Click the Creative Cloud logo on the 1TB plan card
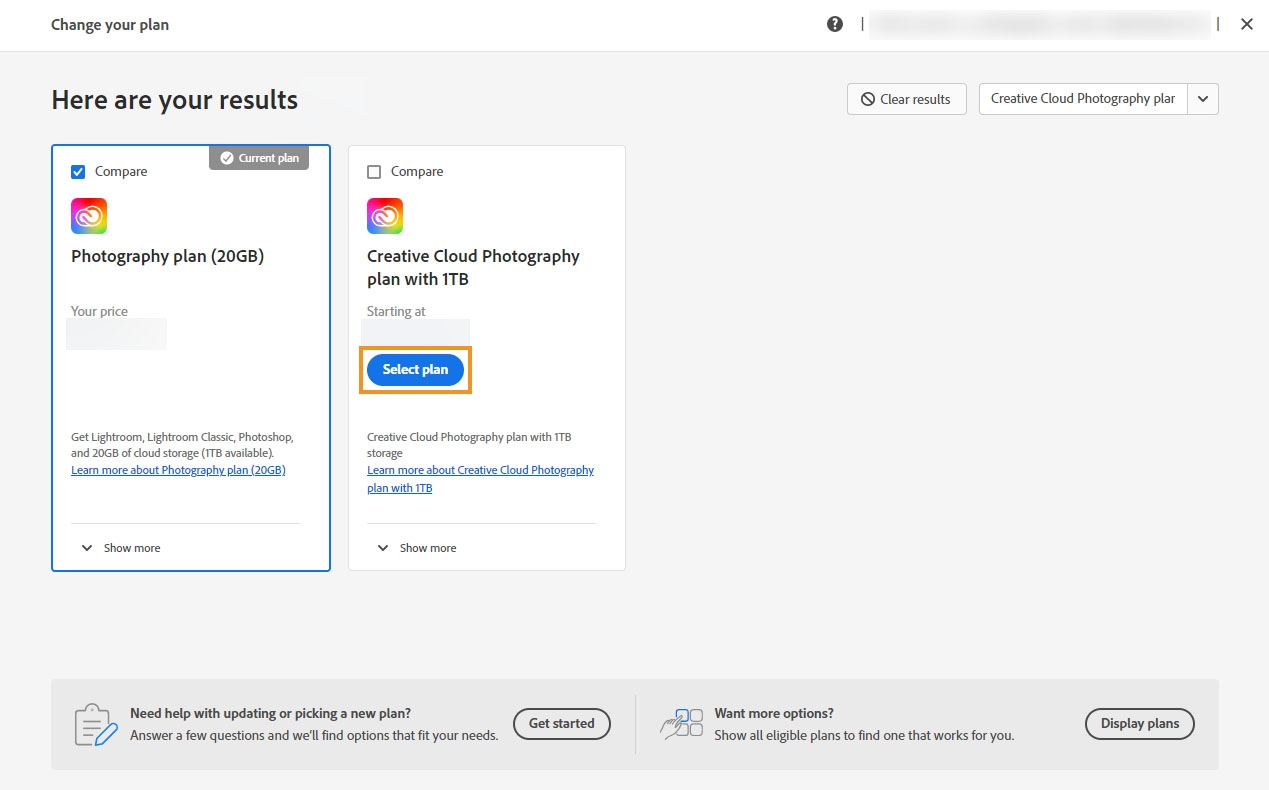Screen dimensions: 1269x790 [385, 216]
